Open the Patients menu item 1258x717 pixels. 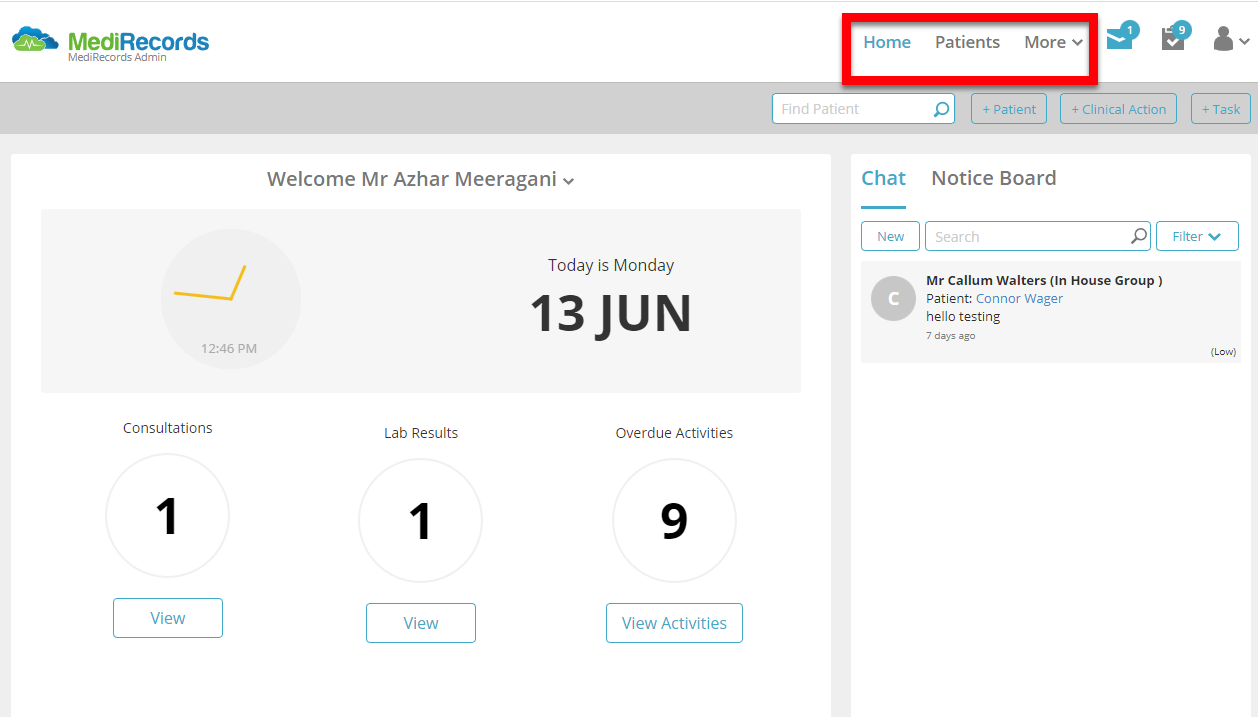click(x=967, y=42)
